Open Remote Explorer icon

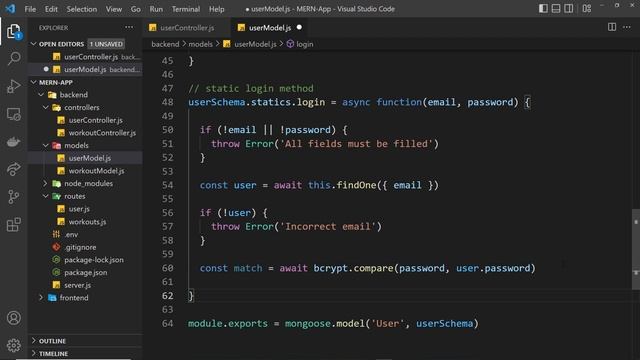13,115
